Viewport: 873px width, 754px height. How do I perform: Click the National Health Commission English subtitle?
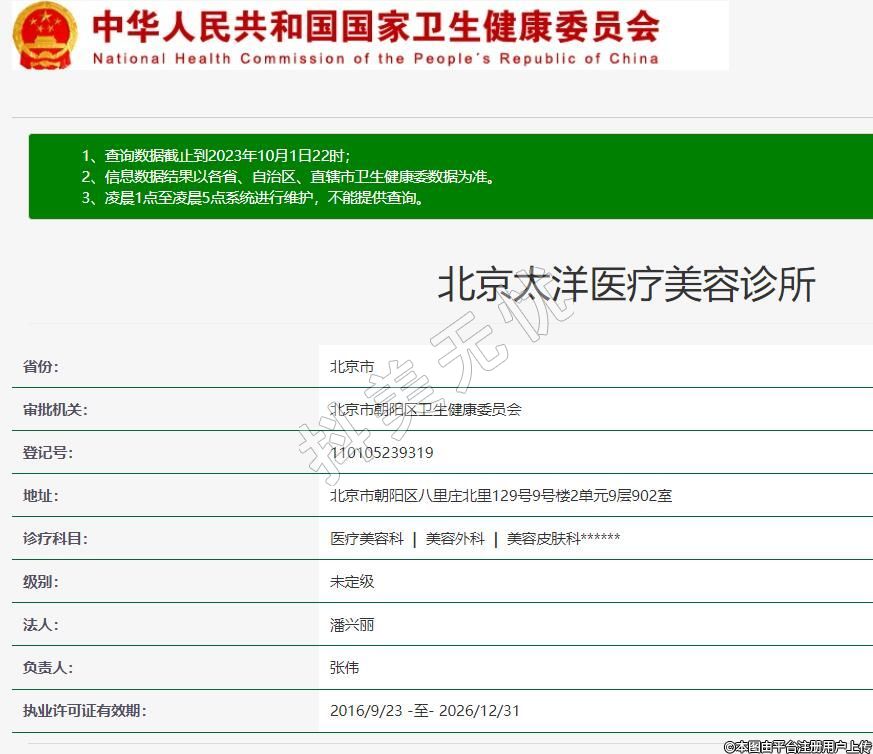[376, 59]
